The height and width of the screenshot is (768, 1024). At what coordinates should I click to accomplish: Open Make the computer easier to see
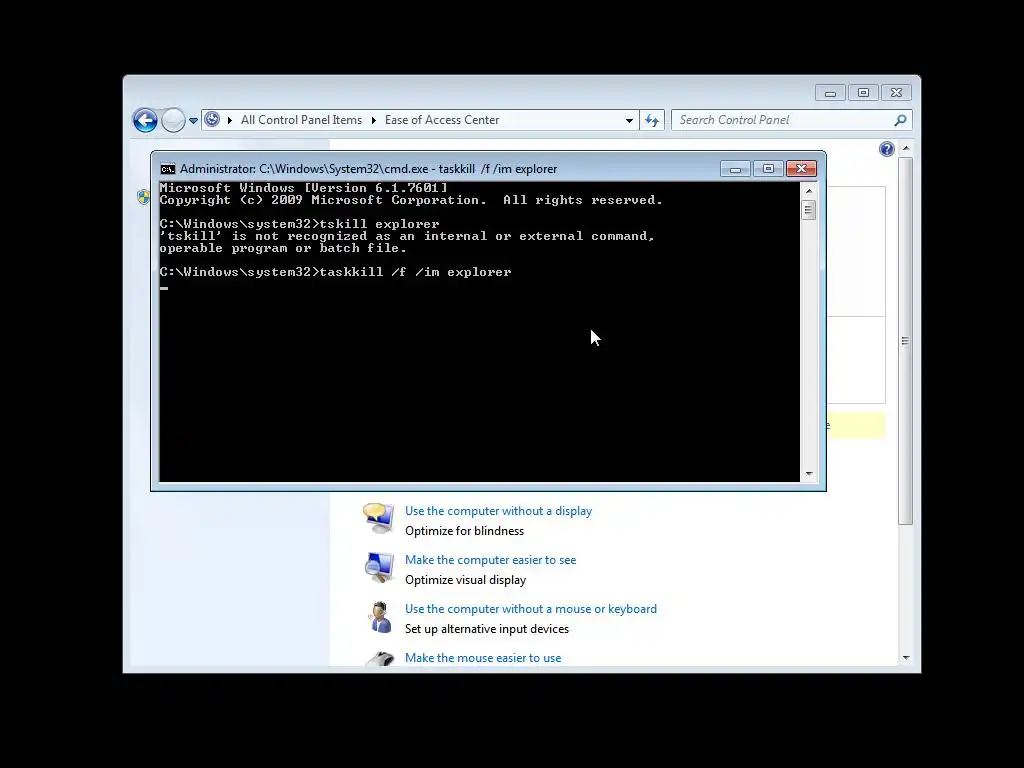[x=490, y=560]
